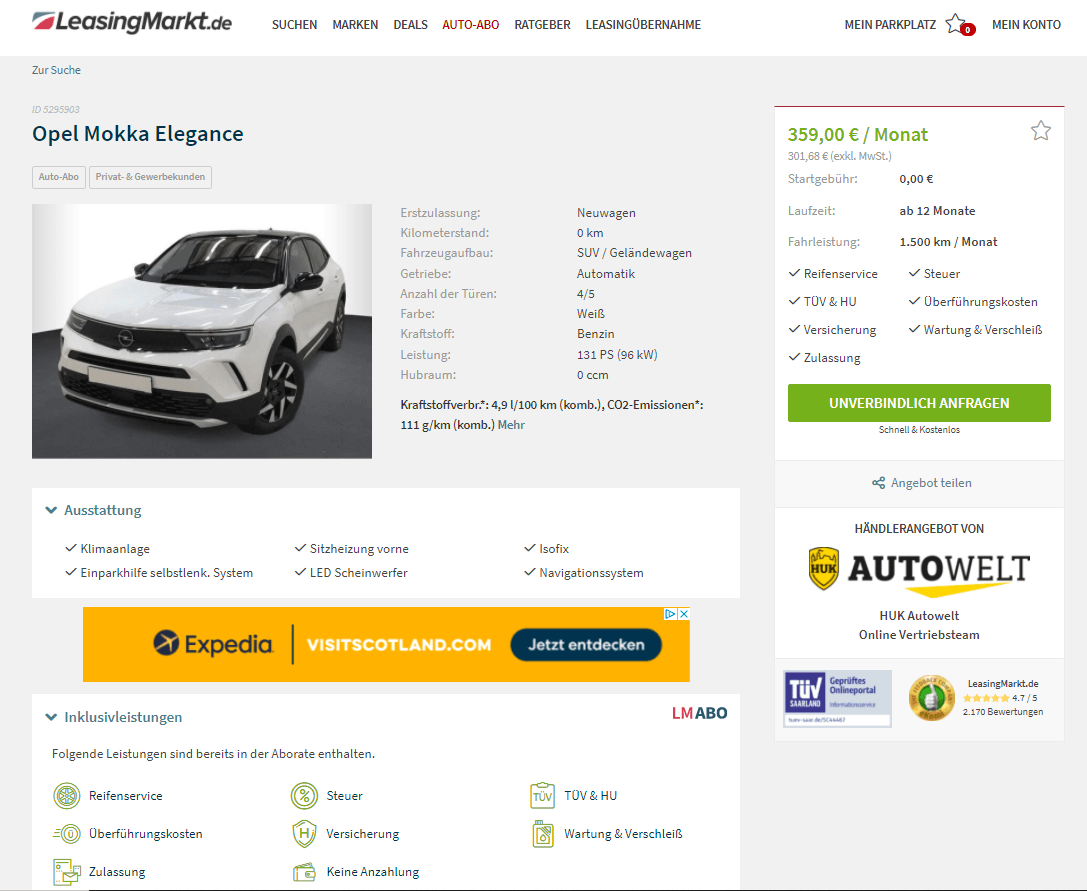Click the 1.500 km / Monat value

click(x=948, y=242)
